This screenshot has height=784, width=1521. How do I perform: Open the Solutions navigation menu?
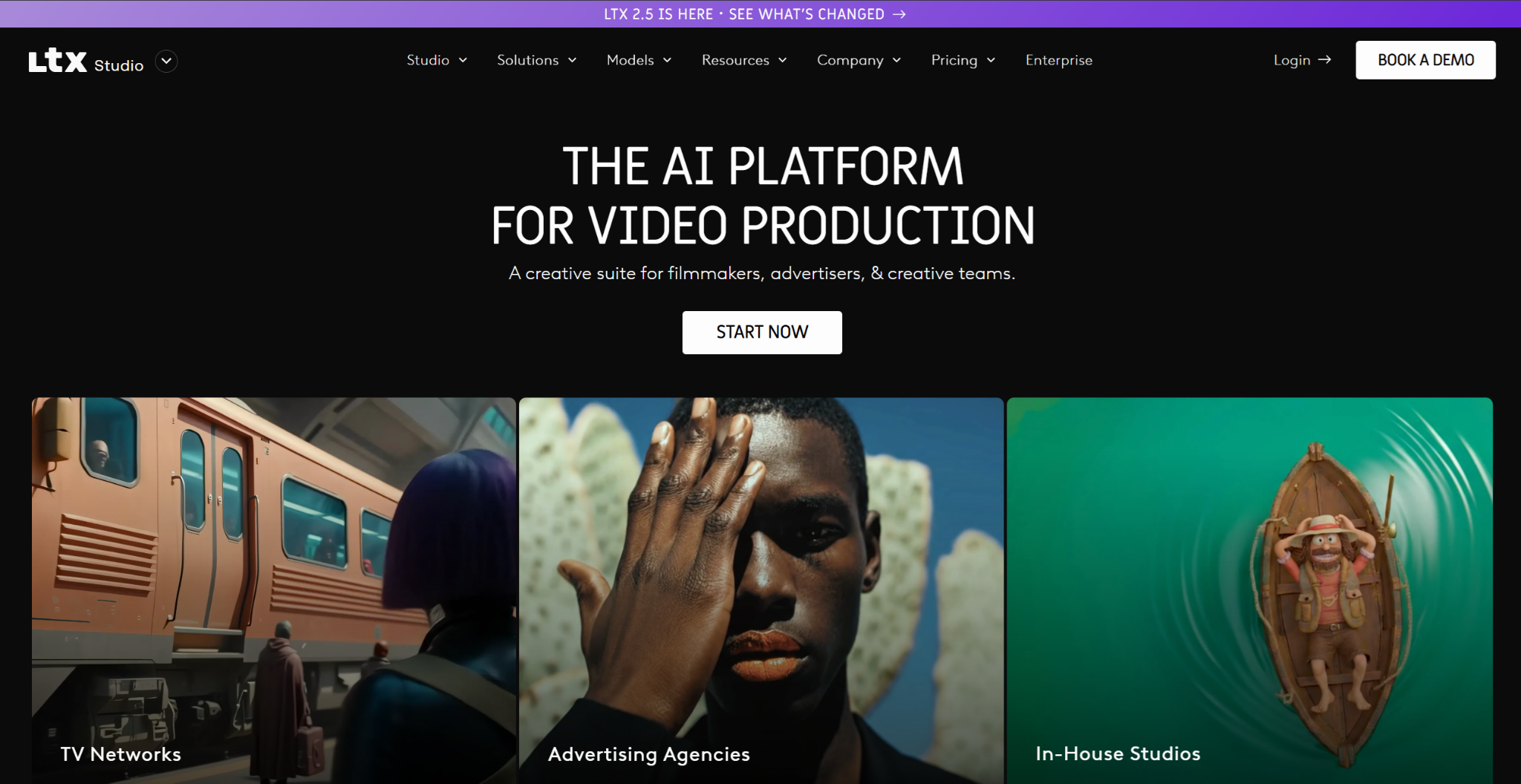click(x=537, y=60)
